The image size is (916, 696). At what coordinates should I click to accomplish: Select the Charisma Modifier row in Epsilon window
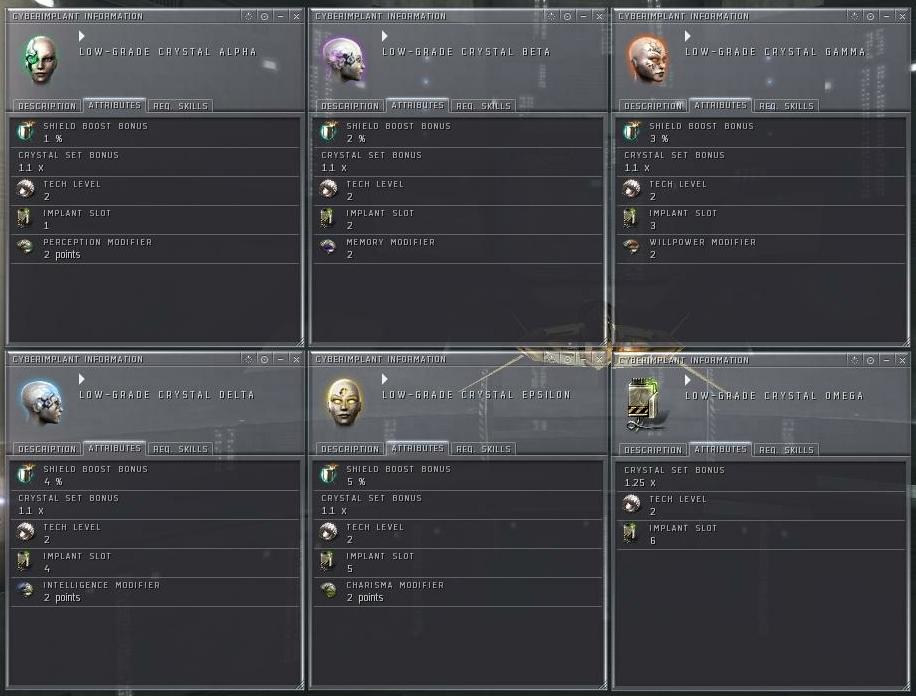(458, 591)
